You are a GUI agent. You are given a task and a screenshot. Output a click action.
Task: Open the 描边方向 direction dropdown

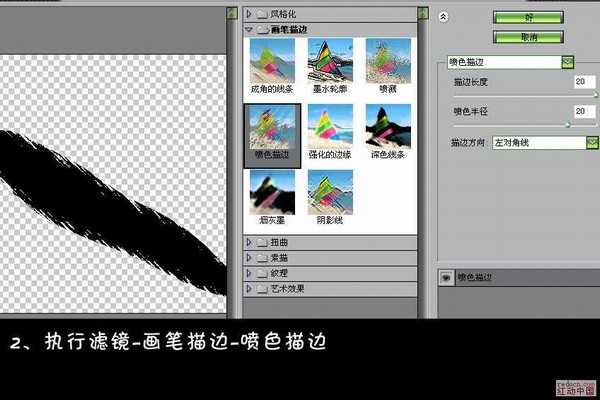[592, 143]
